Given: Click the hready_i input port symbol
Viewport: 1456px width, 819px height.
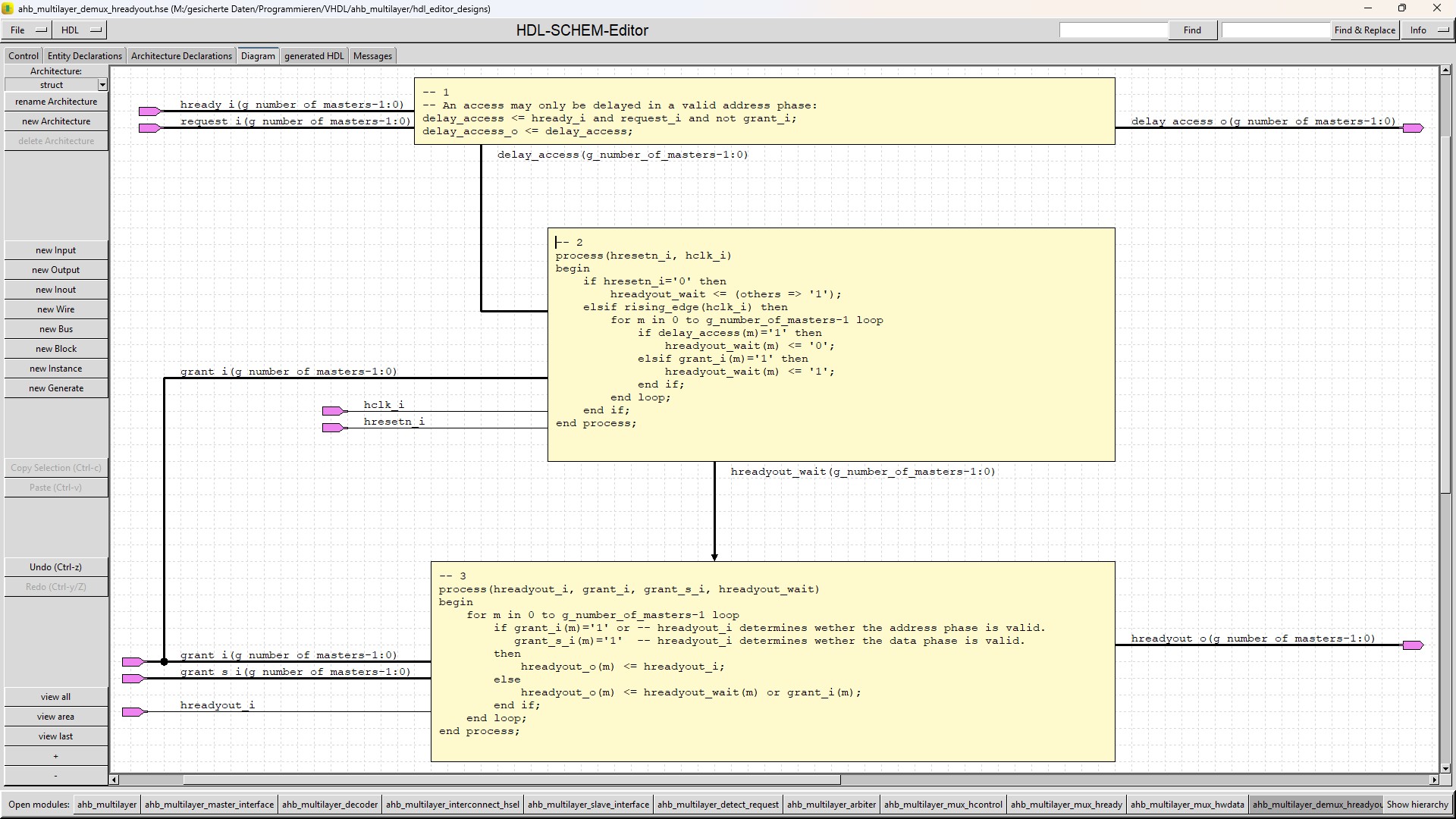Looking at the screenshot, I should pos(149,111).
